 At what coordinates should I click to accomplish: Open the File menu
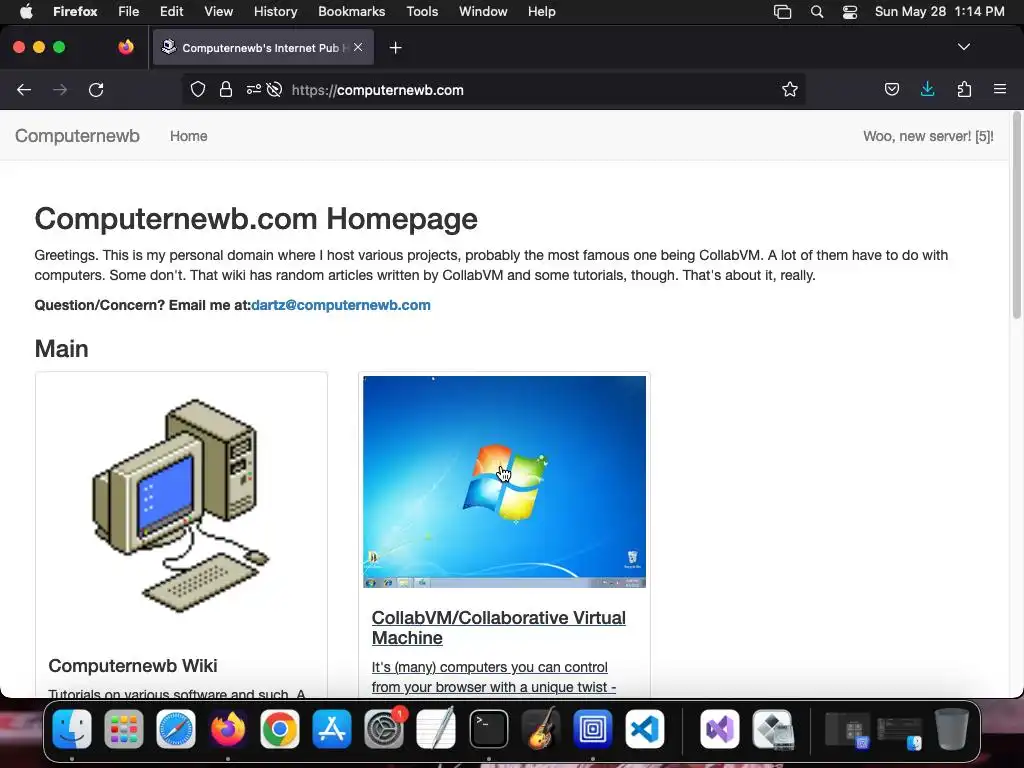(x=129, y=11)
